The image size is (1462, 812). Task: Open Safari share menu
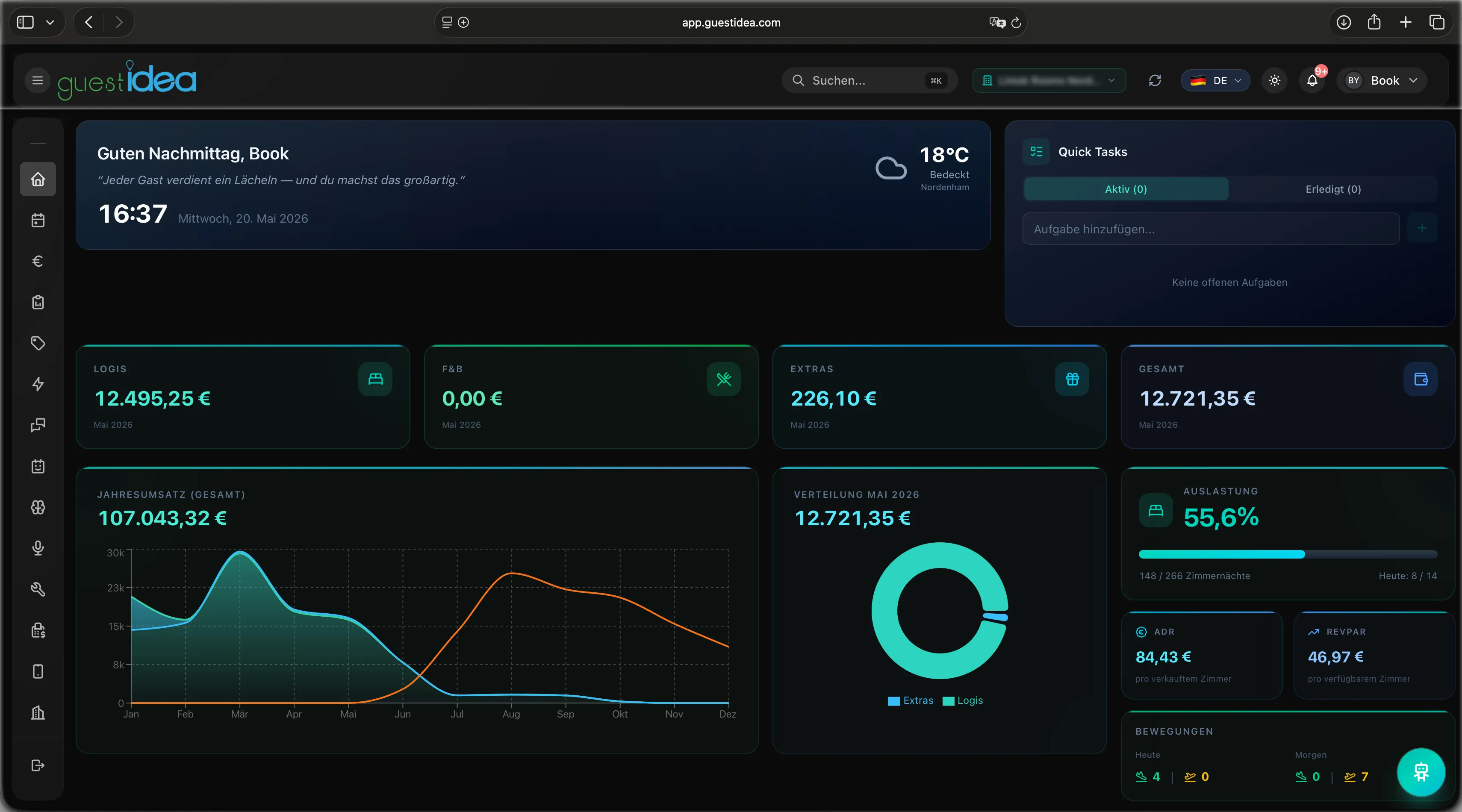1374,22
